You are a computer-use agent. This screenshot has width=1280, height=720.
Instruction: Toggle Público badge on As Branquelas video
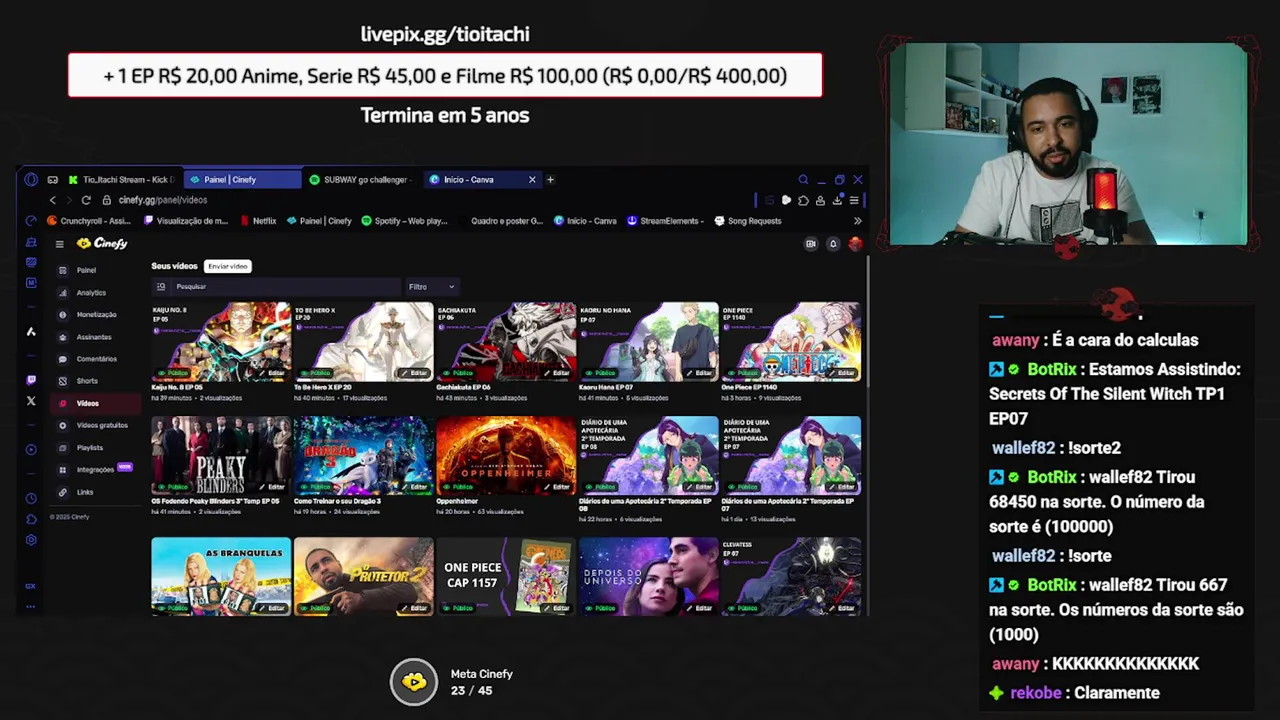172,608
